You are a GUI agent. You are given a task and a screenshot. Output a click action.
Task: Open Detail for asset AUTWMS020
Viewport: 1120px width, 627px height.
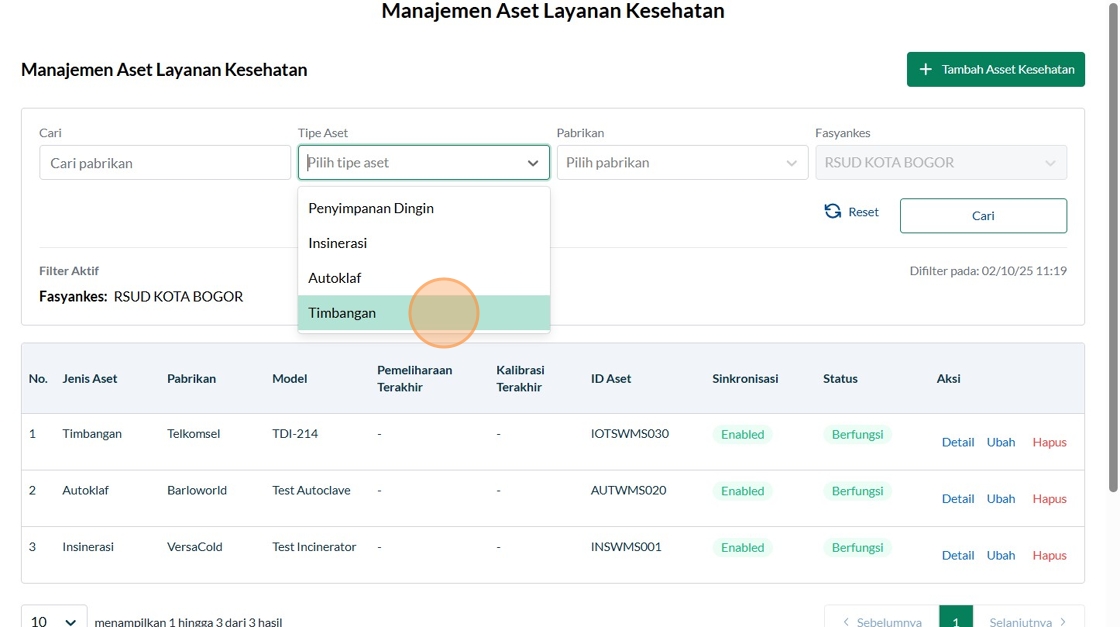pos(958,498)
